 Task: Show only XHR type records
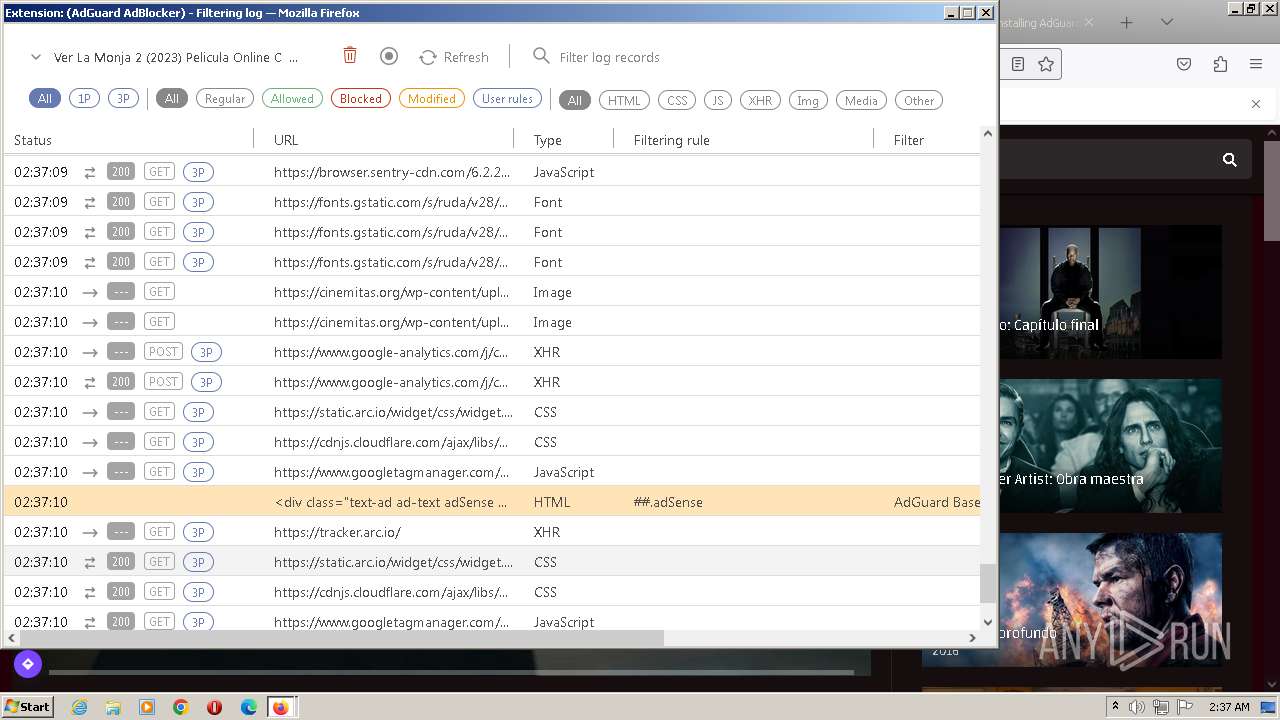(760, 100)
